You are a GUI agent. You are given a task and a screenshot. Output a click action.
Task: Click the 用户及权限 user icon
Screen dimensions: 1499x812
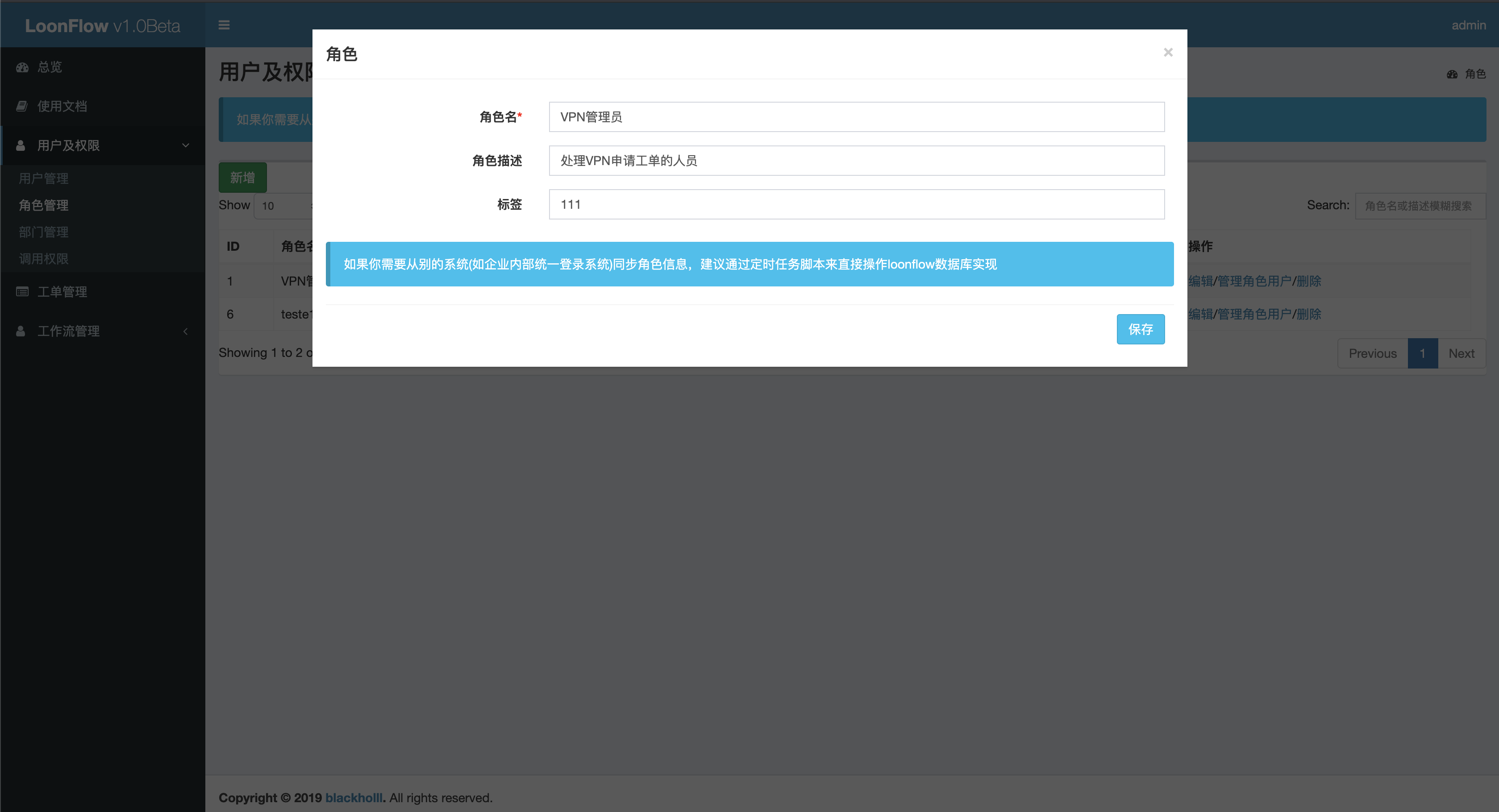point(21,145)
